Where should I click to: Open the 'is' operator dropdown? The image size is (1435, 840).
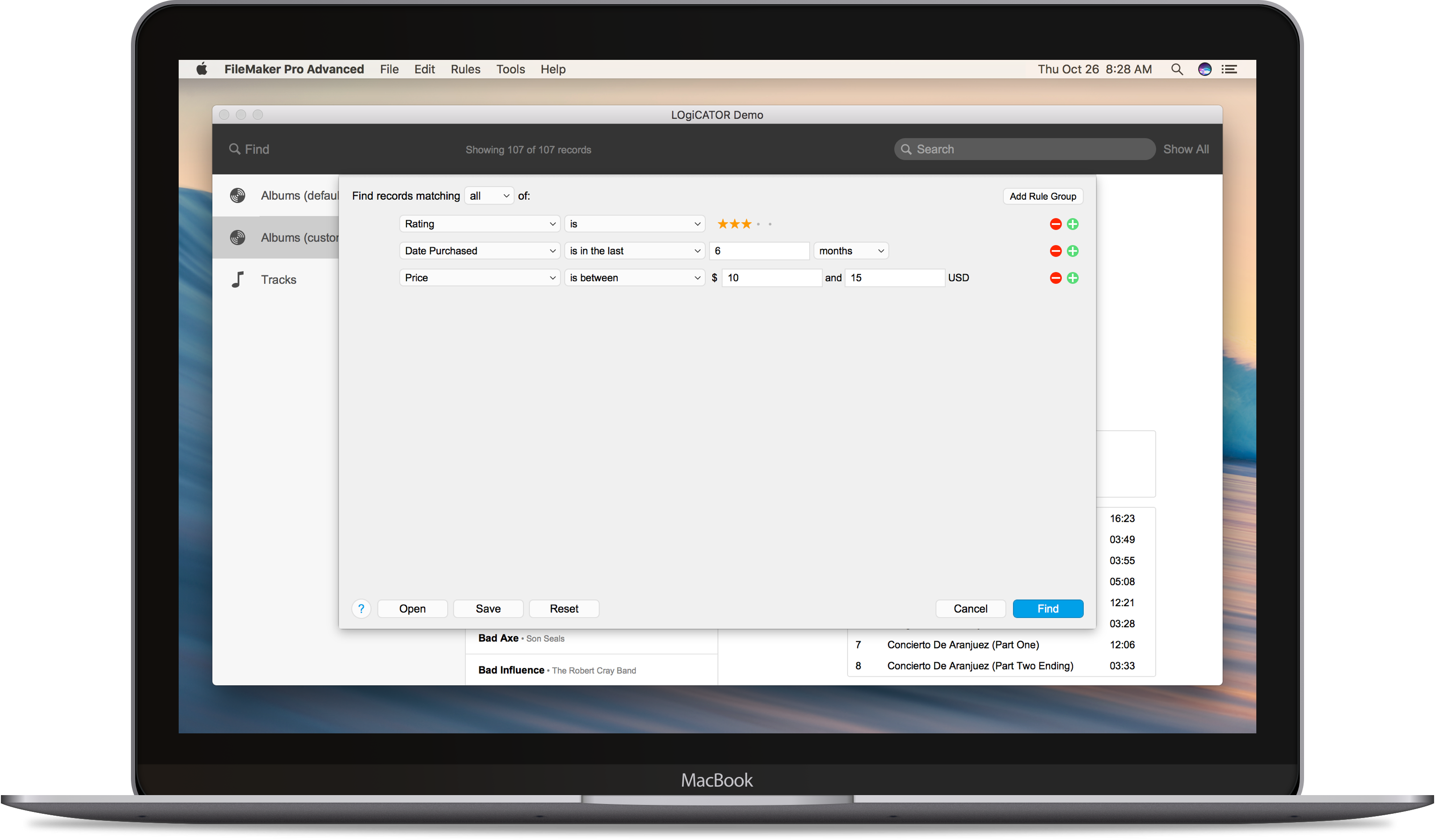(634, 224)
